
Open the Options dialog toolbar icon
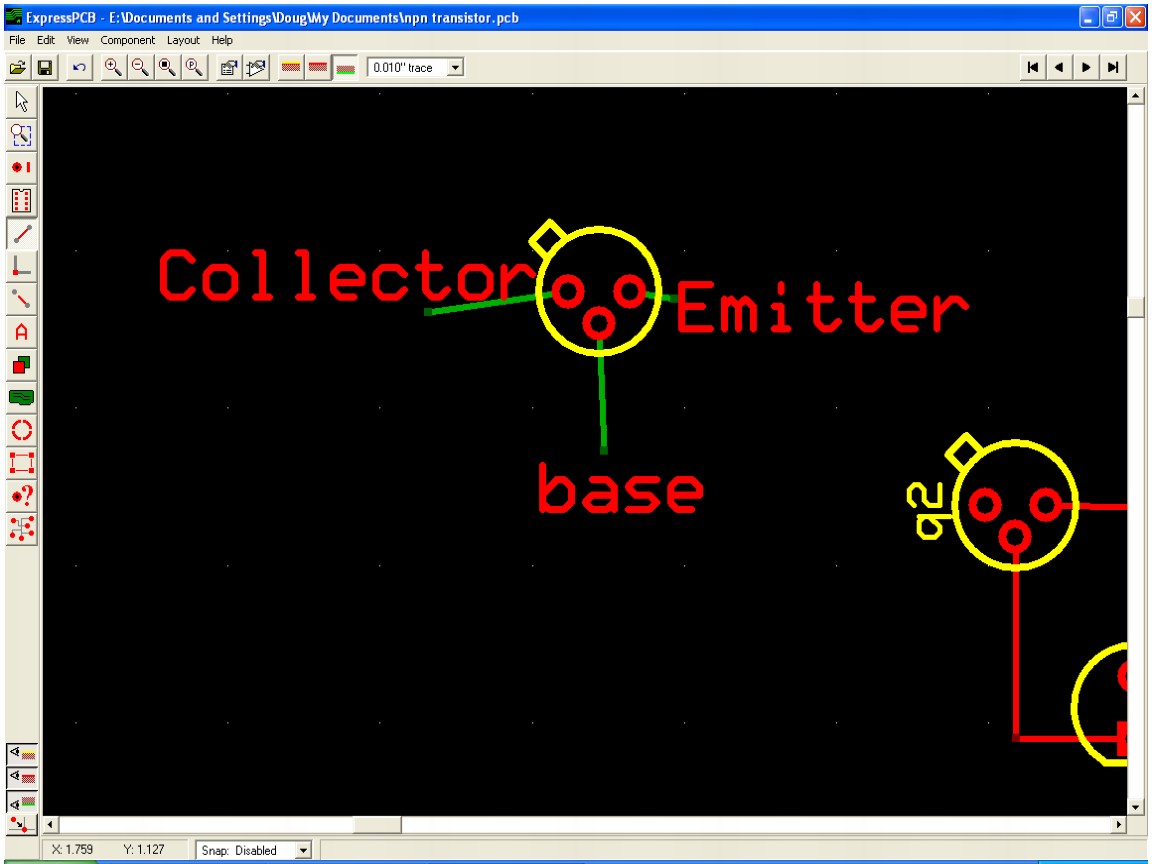click(228, 68)
